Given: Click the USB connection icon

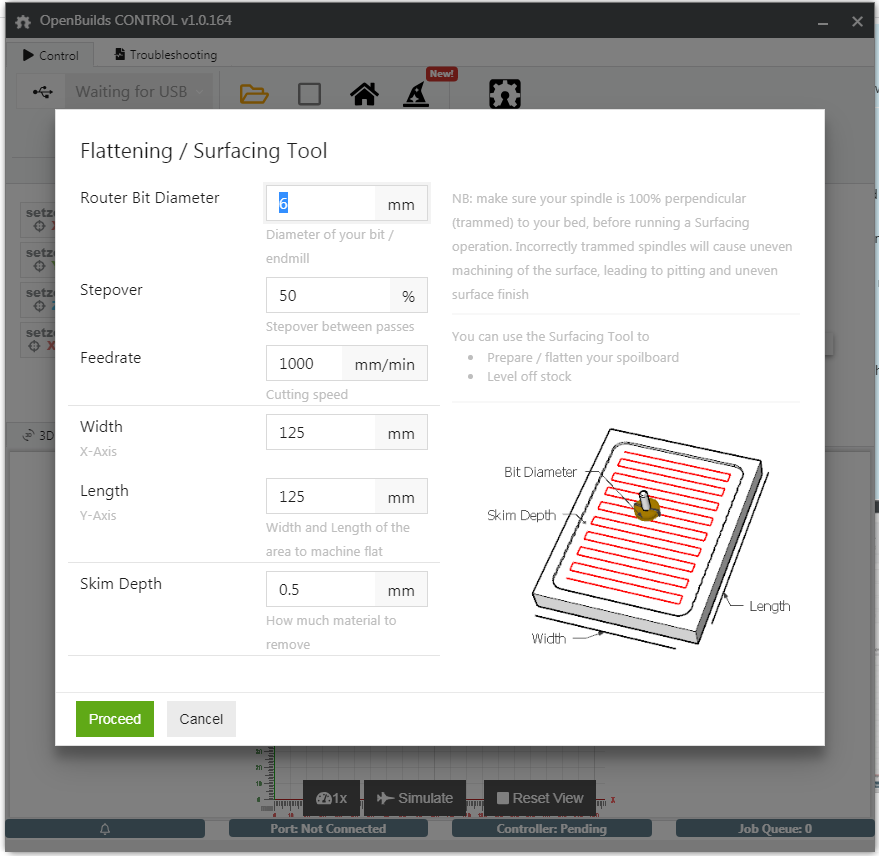Looking at the screenshot, I should (43, 92).
